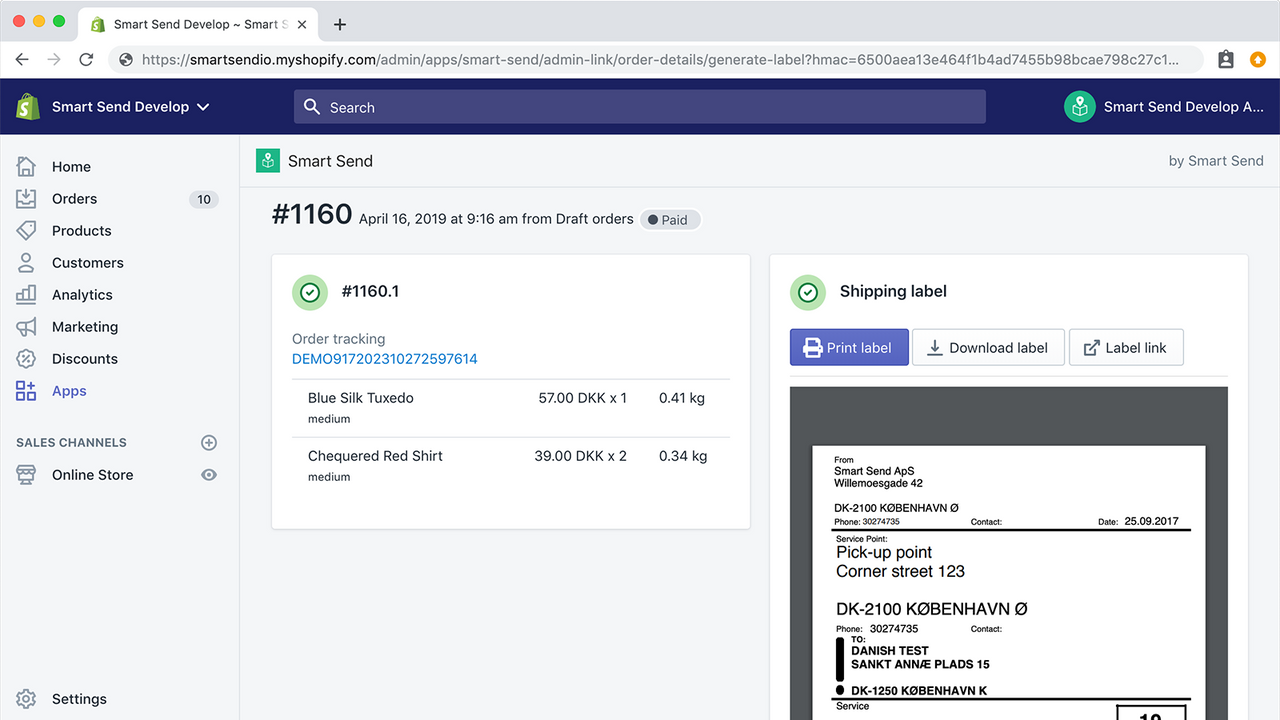The width and height of the screenshot is (1280, 720).
Task: Click the search magnifier icon
Action: coord(312,107)
